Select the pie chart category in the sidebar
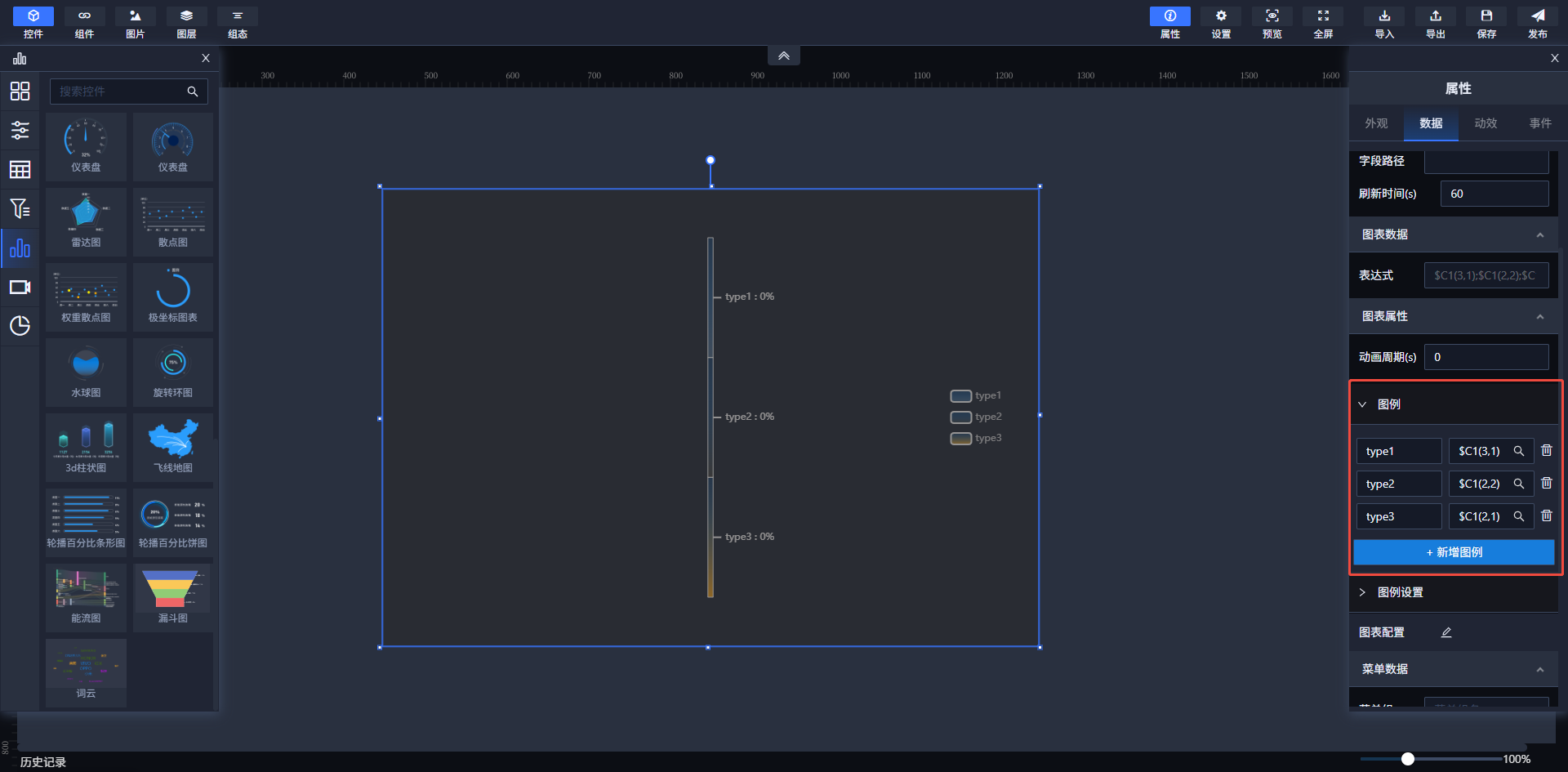This screenshot has width=1568, height=772. 20,326
